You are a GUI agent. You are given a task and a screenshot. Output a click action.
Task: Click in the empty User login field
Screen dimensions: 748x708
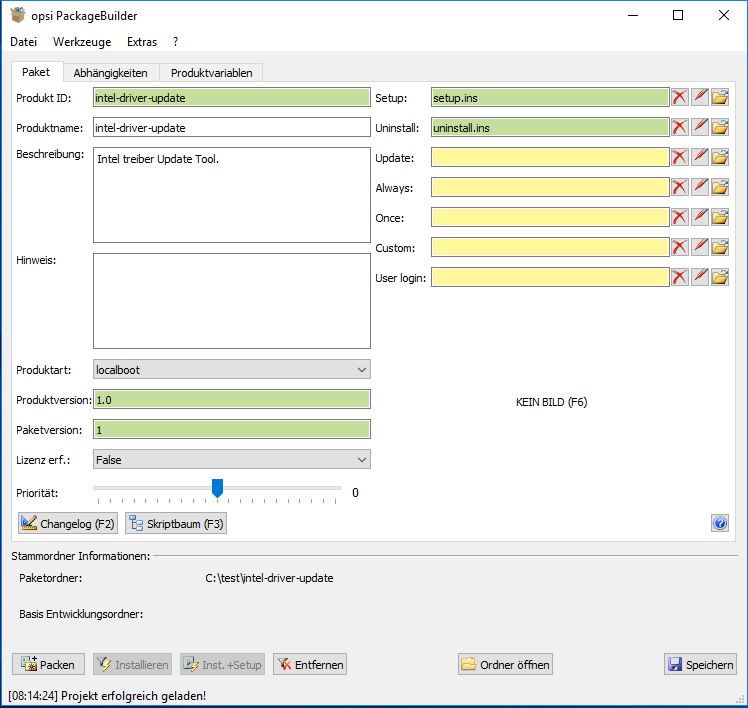click(550, 278)
